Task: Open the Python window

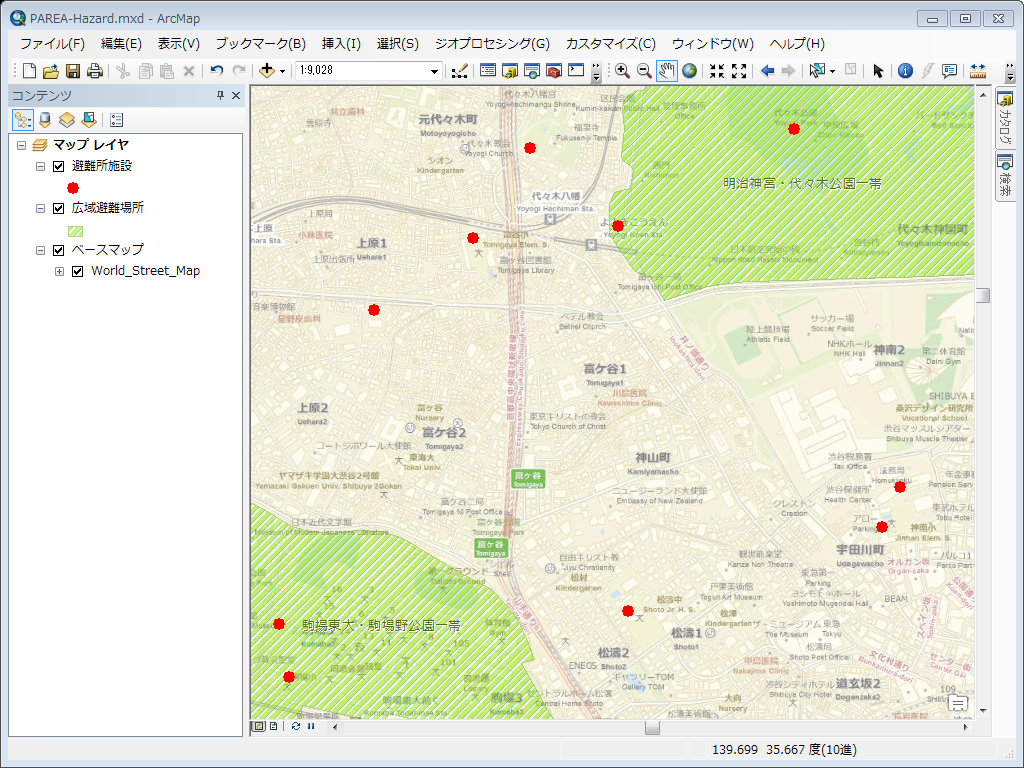Action: 576,71
